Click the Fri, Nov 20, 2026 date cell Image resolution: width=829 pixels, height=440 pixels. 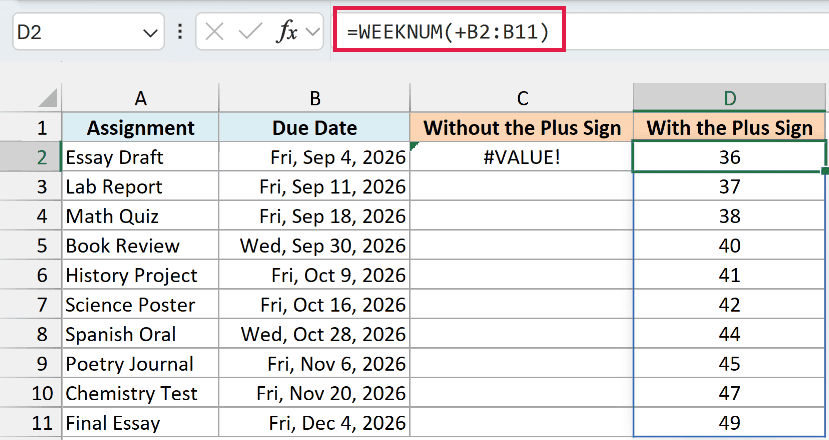tap(315, 393)
